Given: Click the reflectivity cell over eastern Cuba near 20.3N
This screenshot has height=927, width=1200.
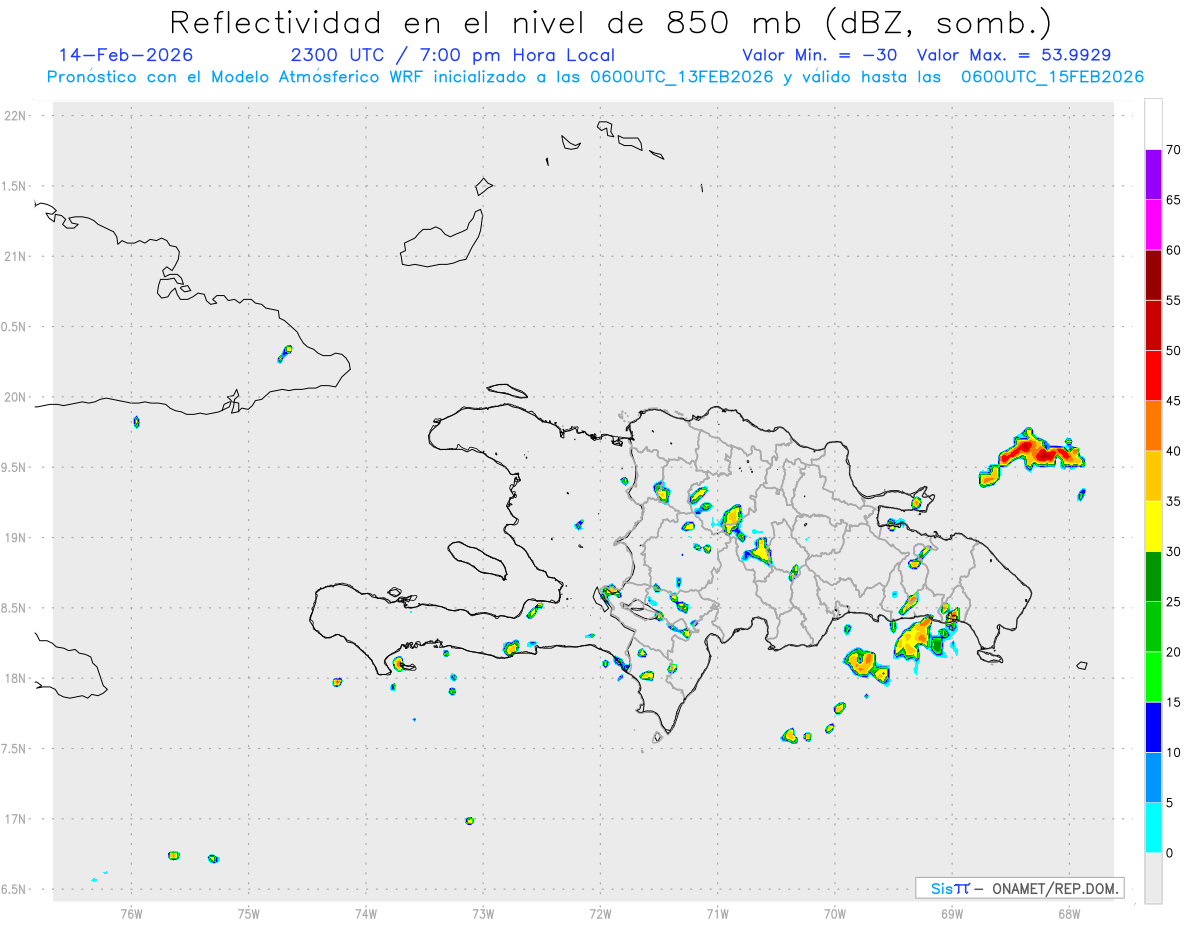Looking at the screenshot, I should (285, 353).
